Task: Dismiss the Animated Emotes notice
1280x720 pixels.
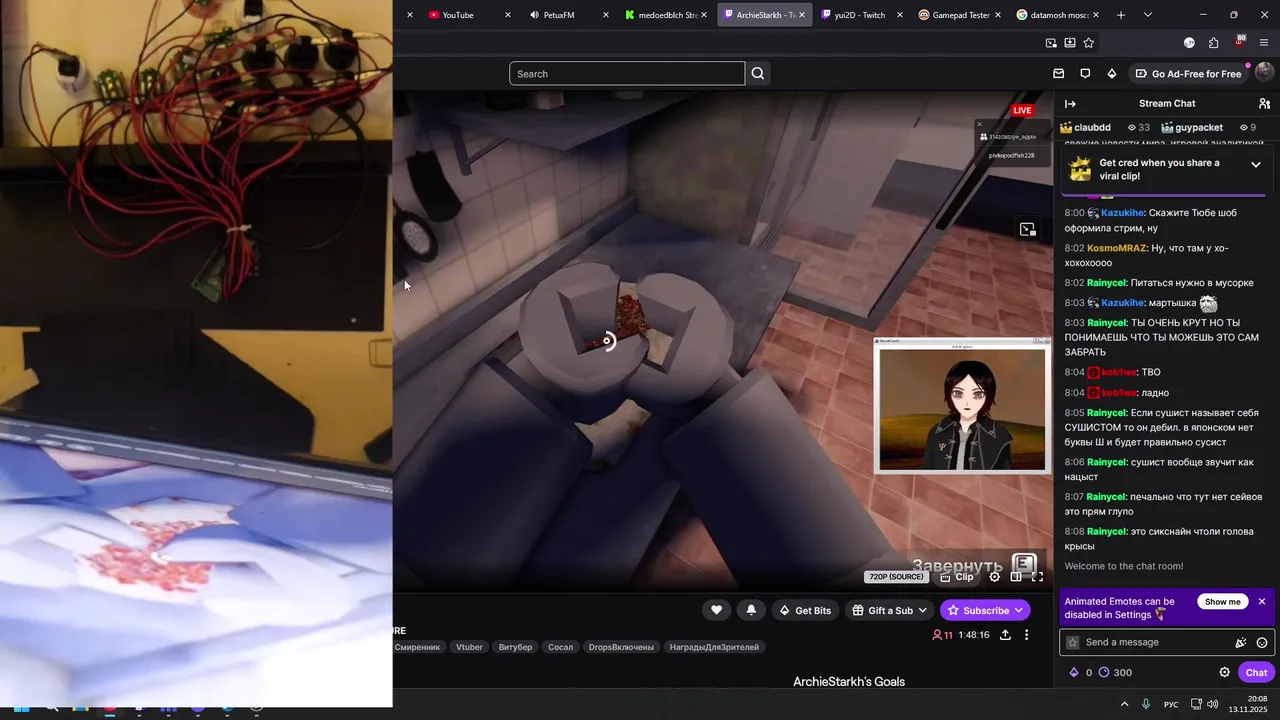Action: pyautogui.click(x=1262, y=602)
